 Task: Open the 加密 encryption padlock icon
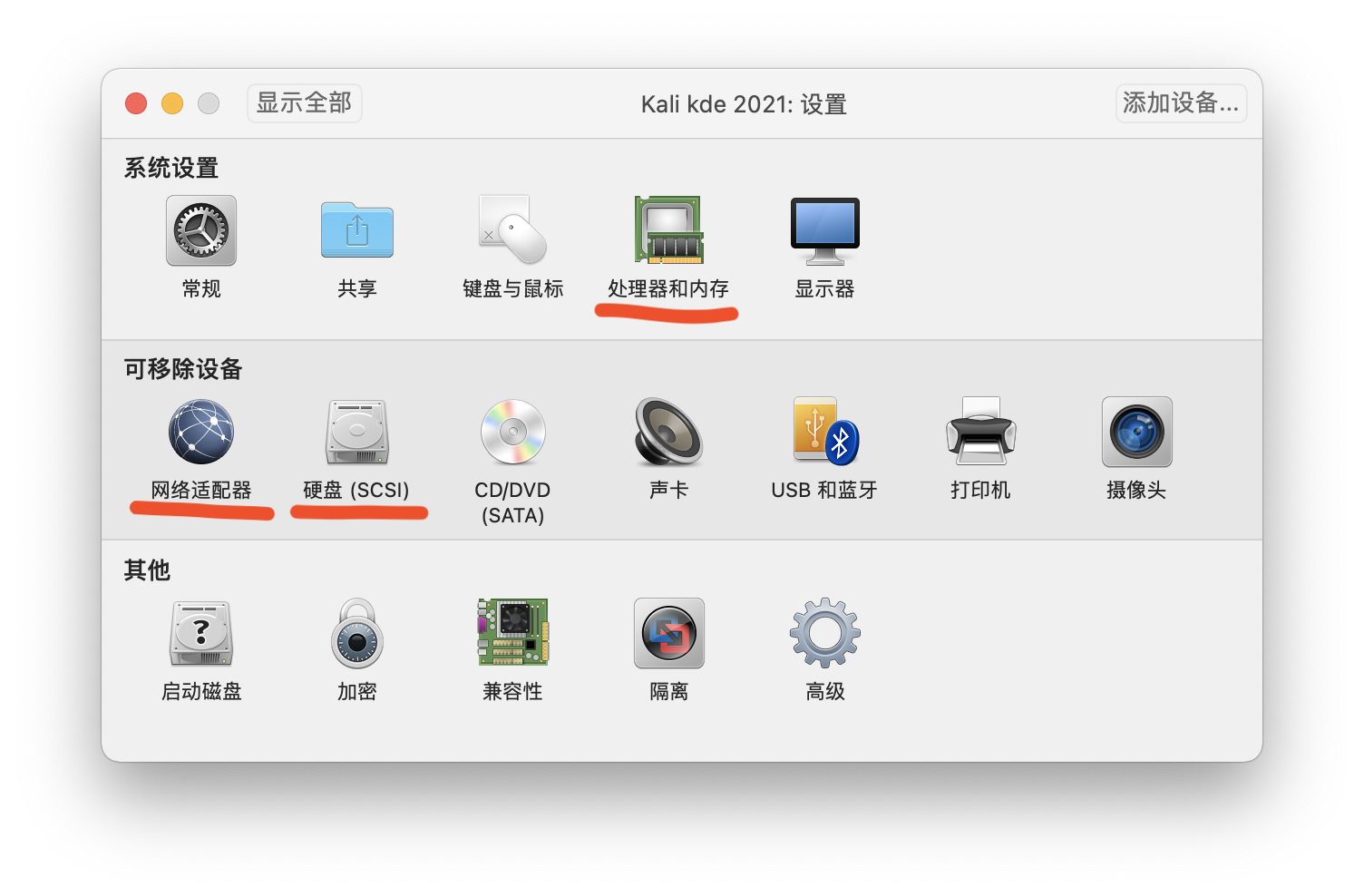357,633
